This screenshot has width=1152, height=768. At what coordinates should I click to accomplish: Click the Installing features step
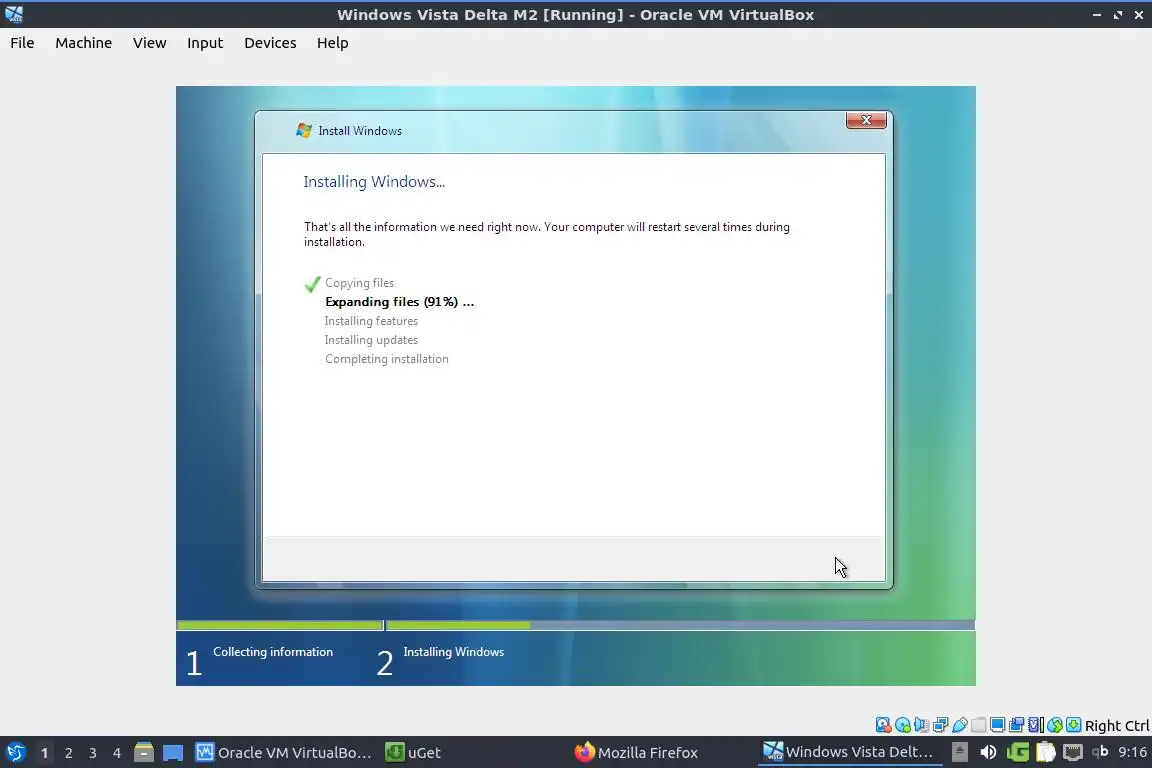point(371,321)
